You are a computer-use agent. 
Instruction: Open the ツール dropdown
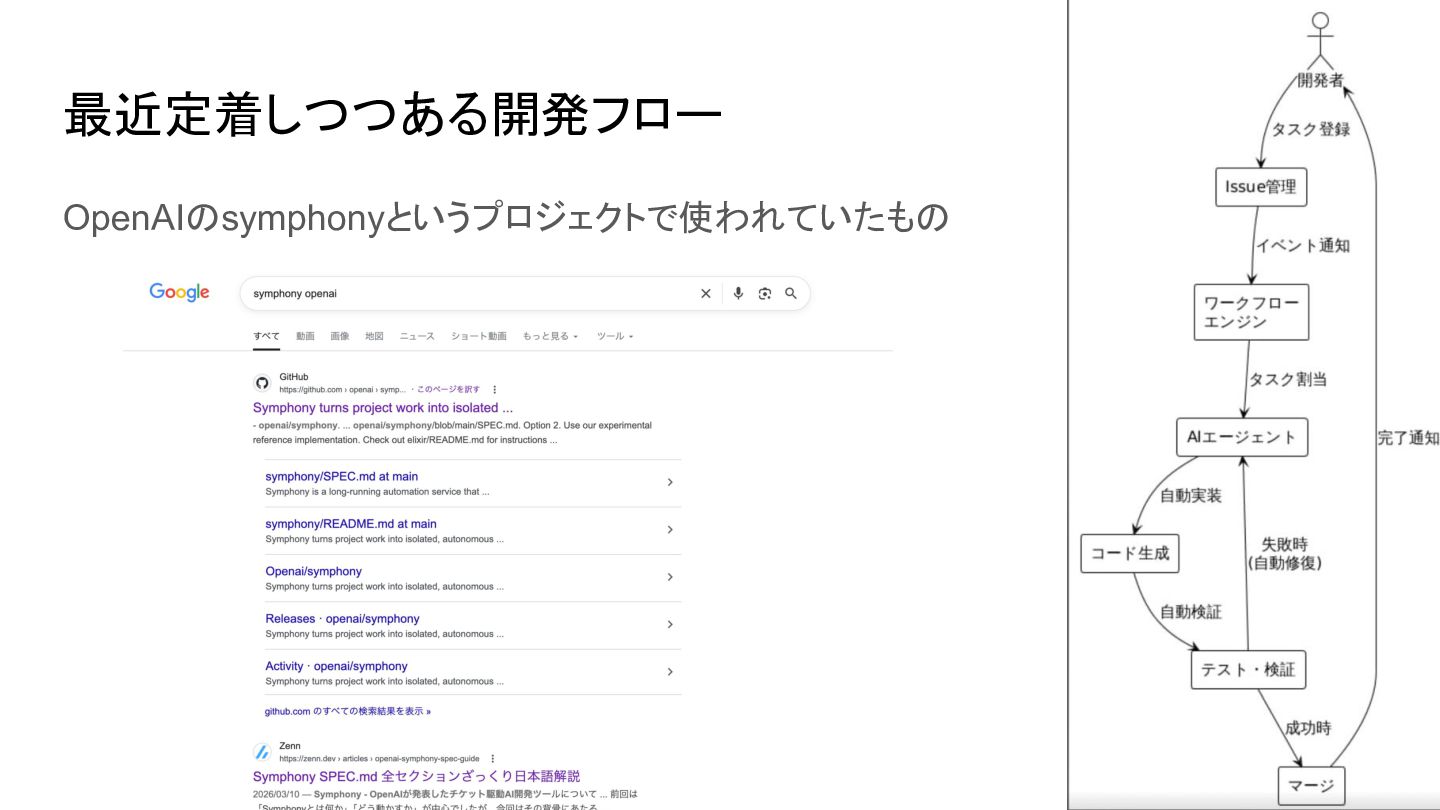click(x=615, y=336)
